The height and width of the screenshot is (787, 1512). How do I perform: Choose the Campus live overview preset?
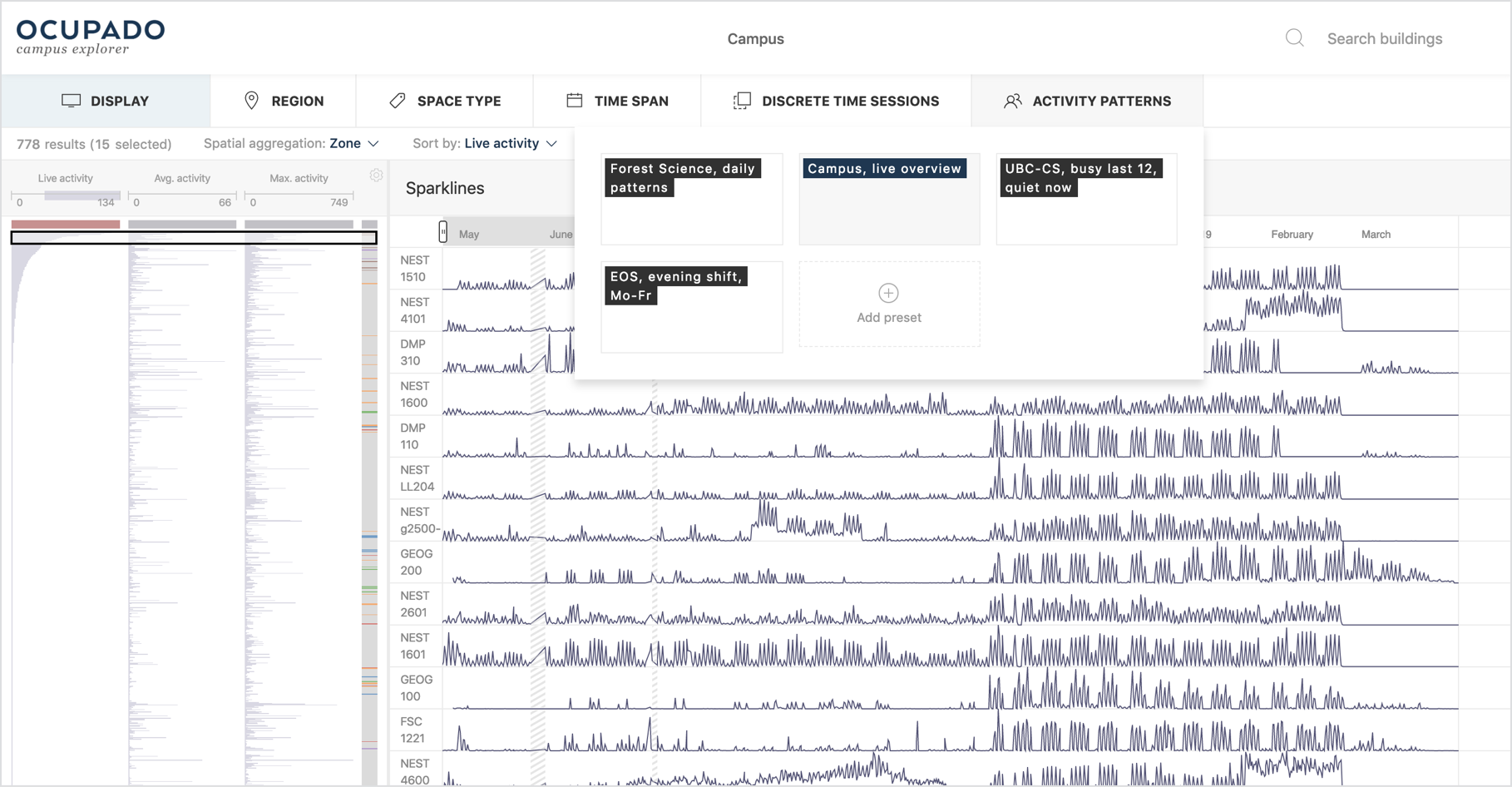[x=889, y=199]
